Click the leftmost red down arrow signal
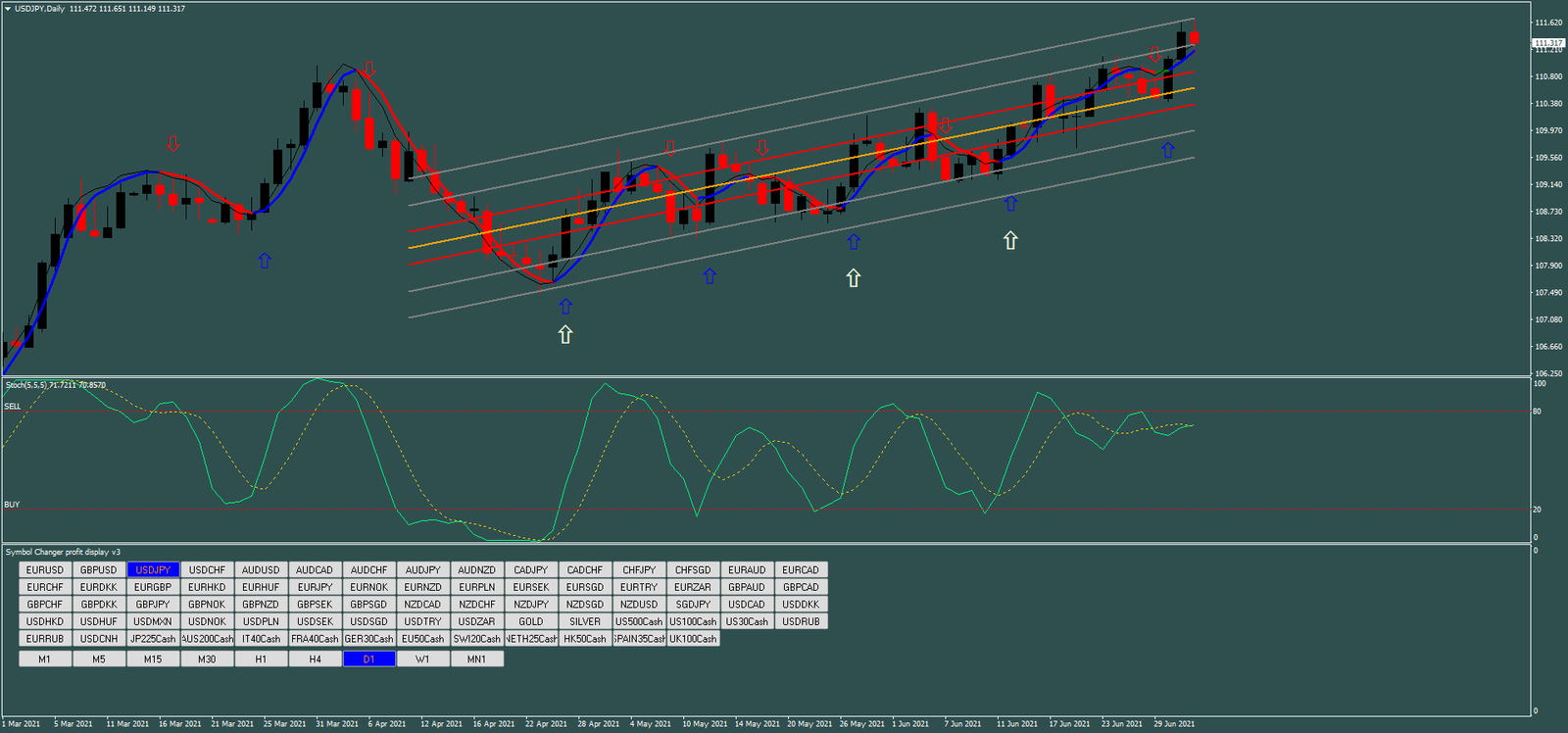 [173, 144]
